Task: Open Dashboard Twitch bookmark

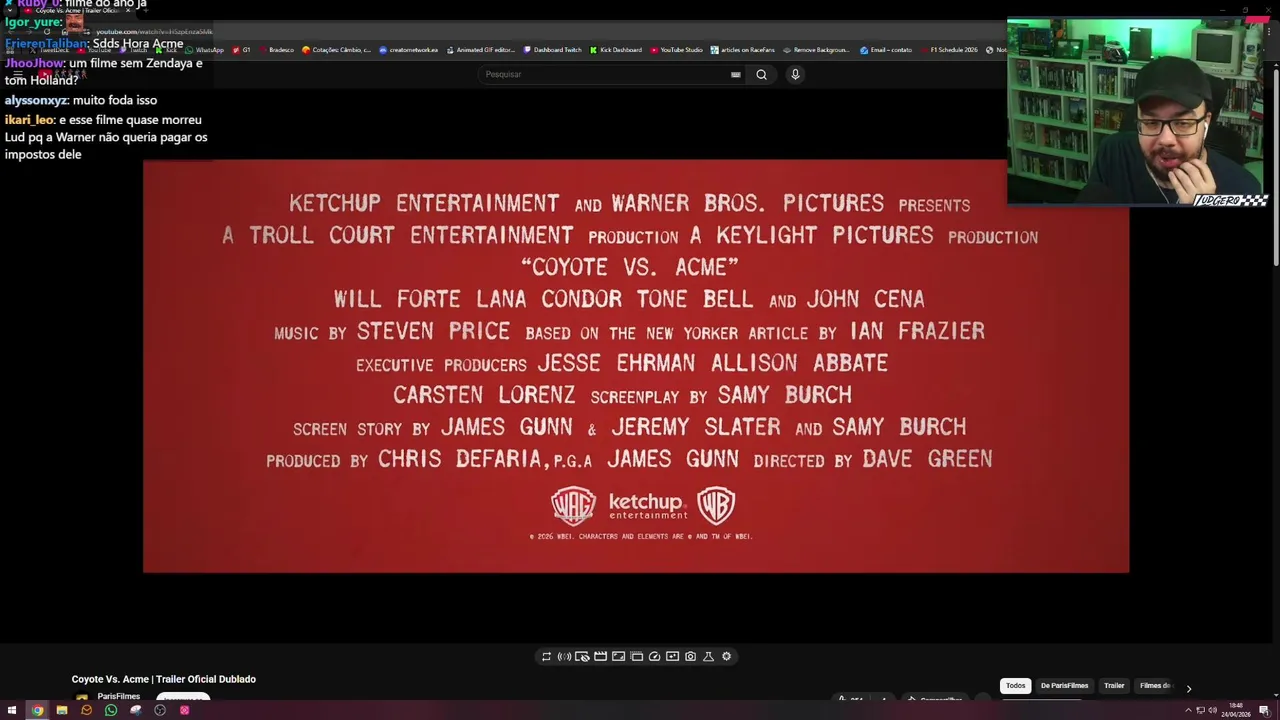Action: click(552, 50)
